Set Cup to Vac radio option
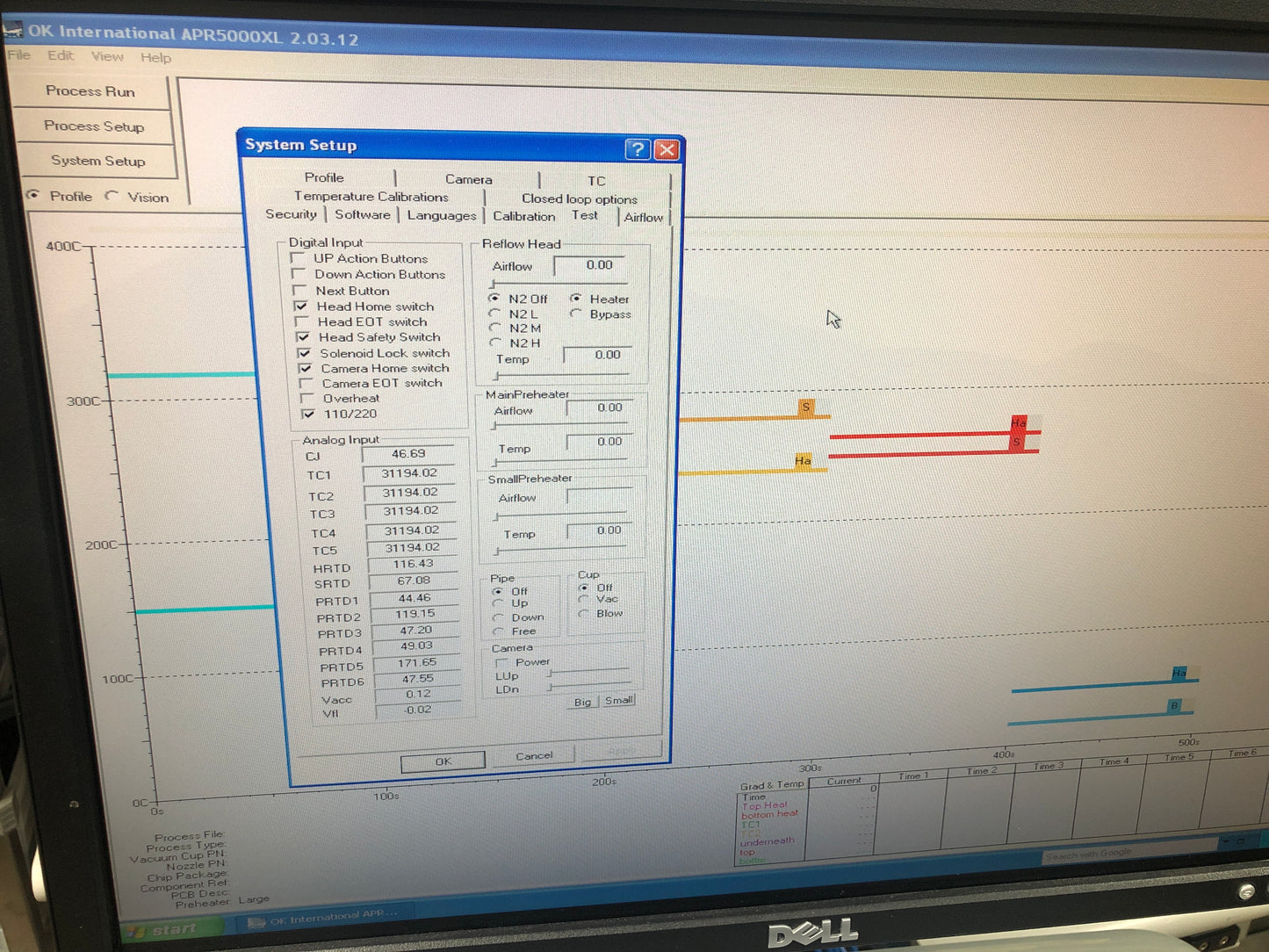Screen dimensions: 1269x952 pos(583,599)
